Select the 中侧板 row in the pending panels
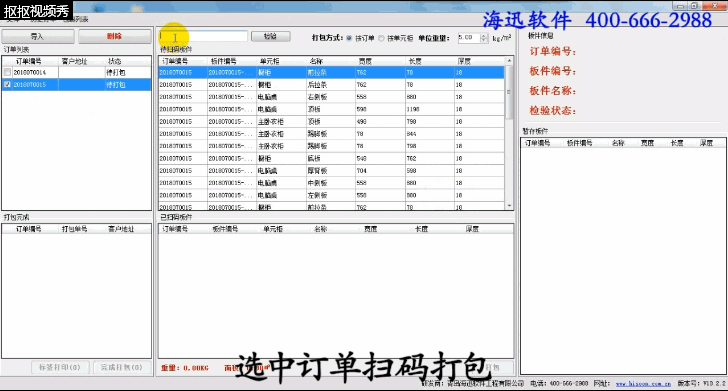Image resolution: width=728 pixels, height=391 pixels. pyautogui.click(x=331, y=183)
